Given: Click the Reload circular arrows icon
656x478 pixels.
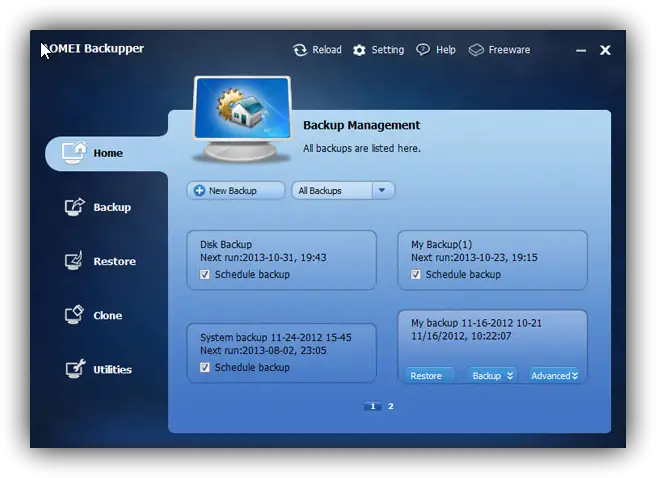Looking at the screenshot, I should (300, 50).
